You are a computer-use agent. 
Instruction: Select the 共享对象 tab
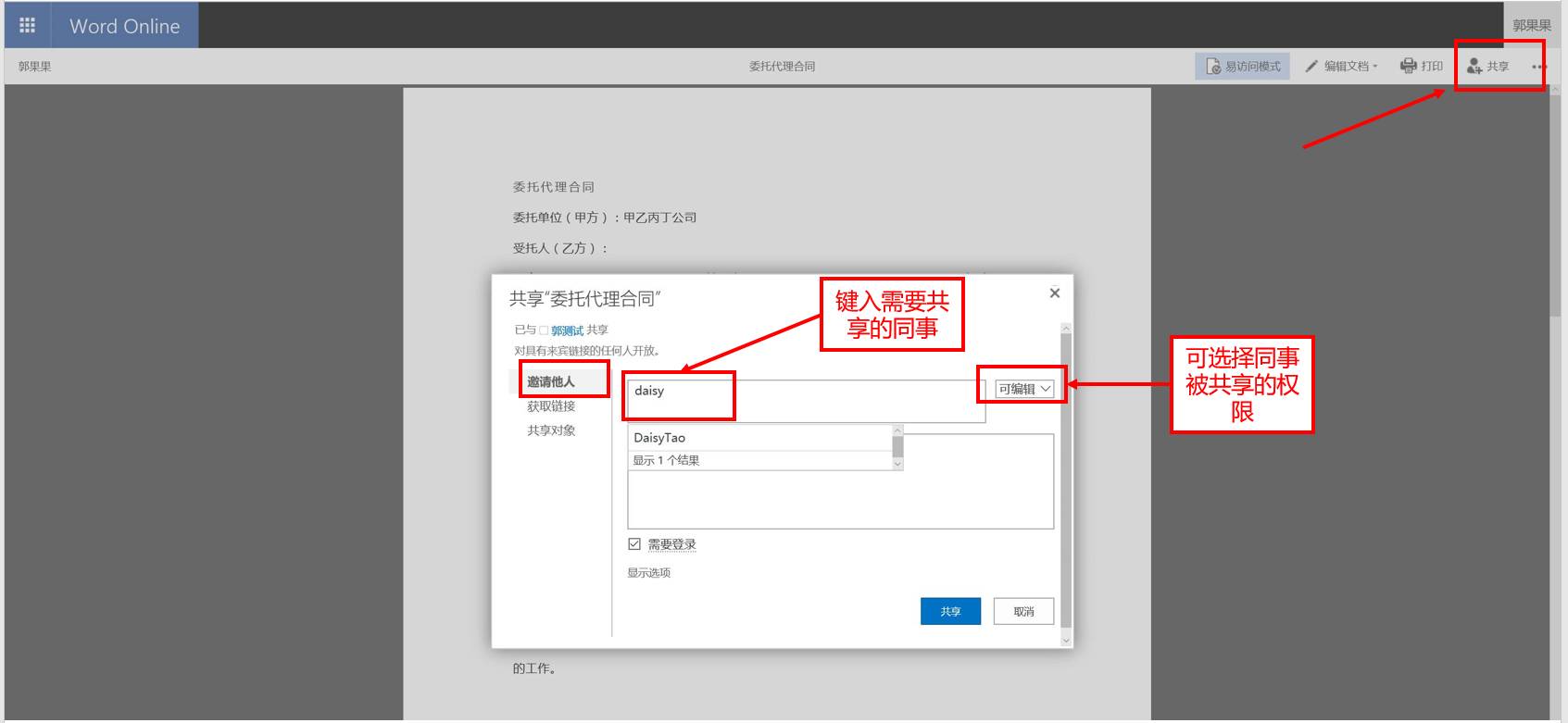click(551, 430)
